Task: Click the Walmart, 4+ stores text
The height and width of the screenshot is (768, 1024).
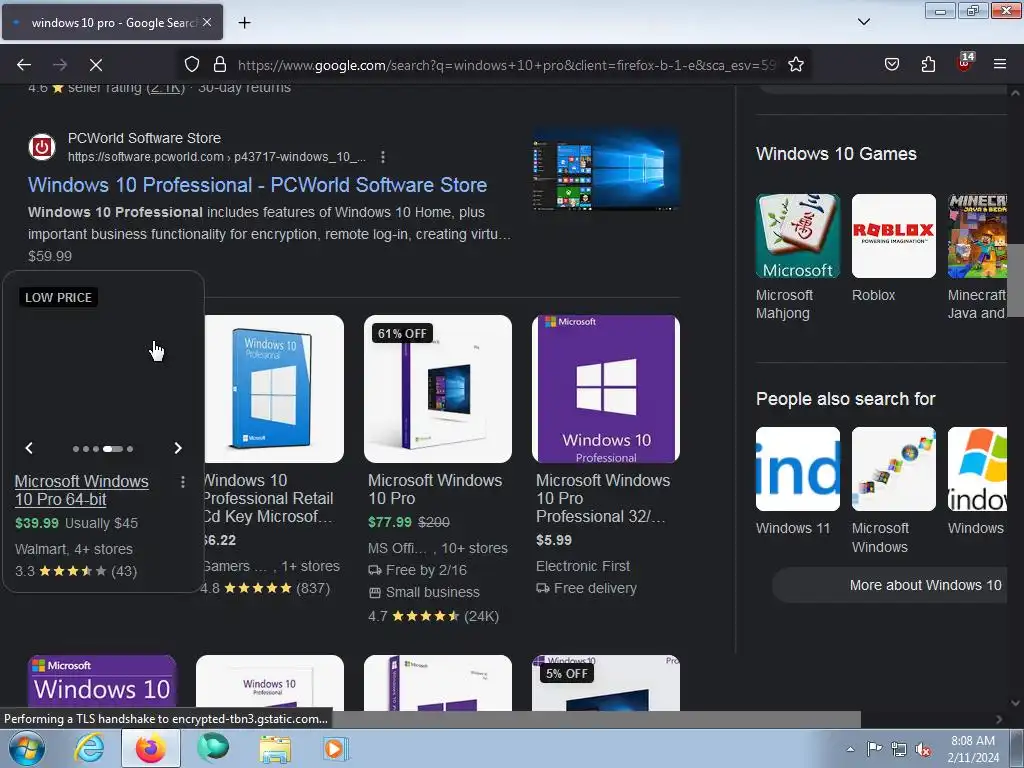Action: (74, 549)
